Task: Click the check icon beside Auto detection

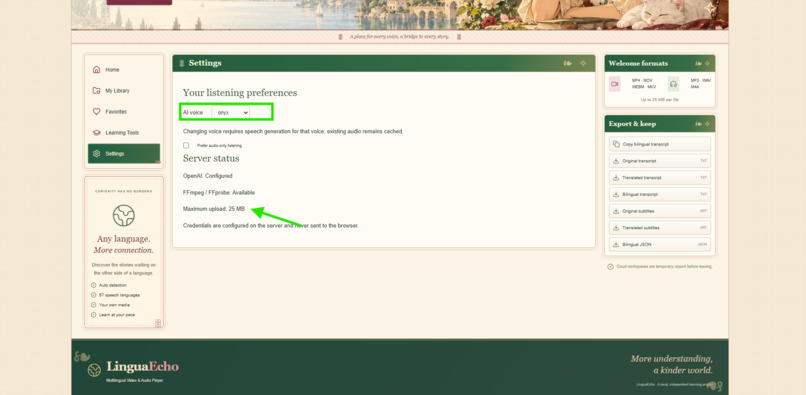Action: (94, 285)
